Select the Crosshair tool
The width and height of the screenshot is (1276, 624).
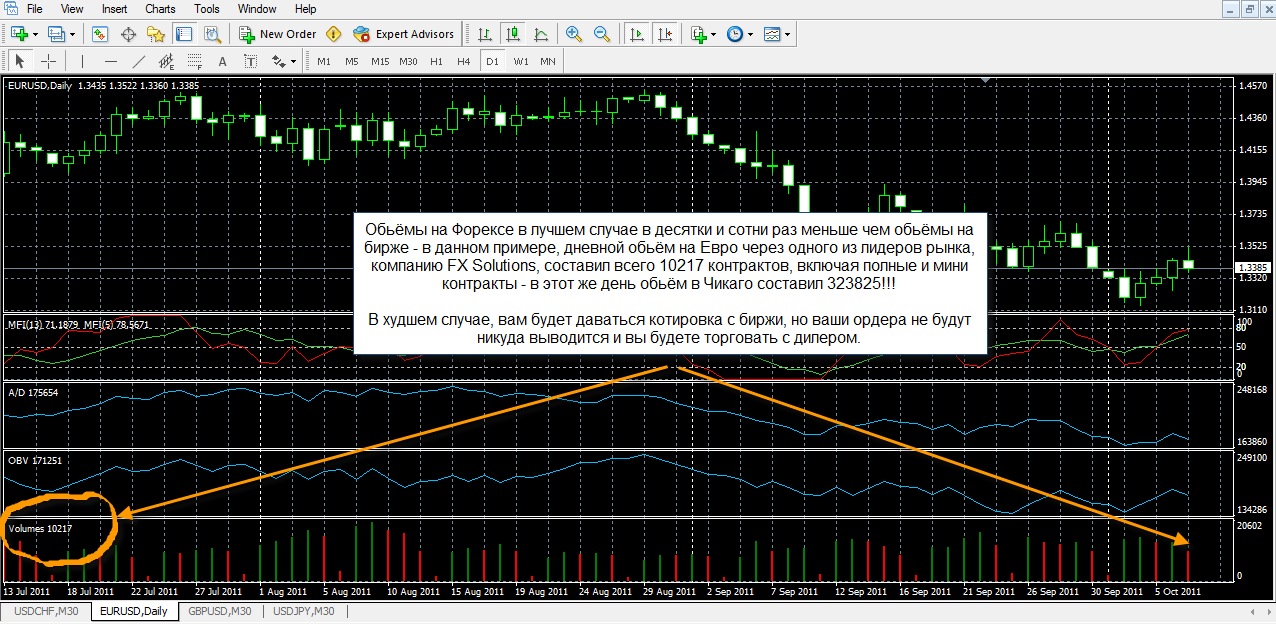48,61
